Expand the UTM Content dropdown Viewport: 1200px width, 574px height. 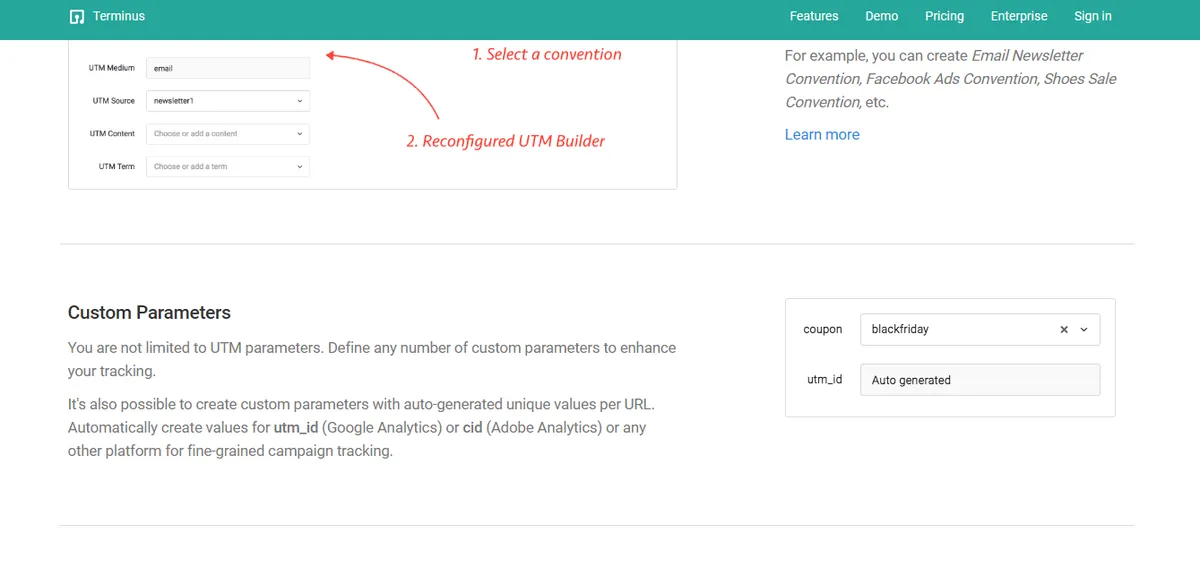[227, 133]
